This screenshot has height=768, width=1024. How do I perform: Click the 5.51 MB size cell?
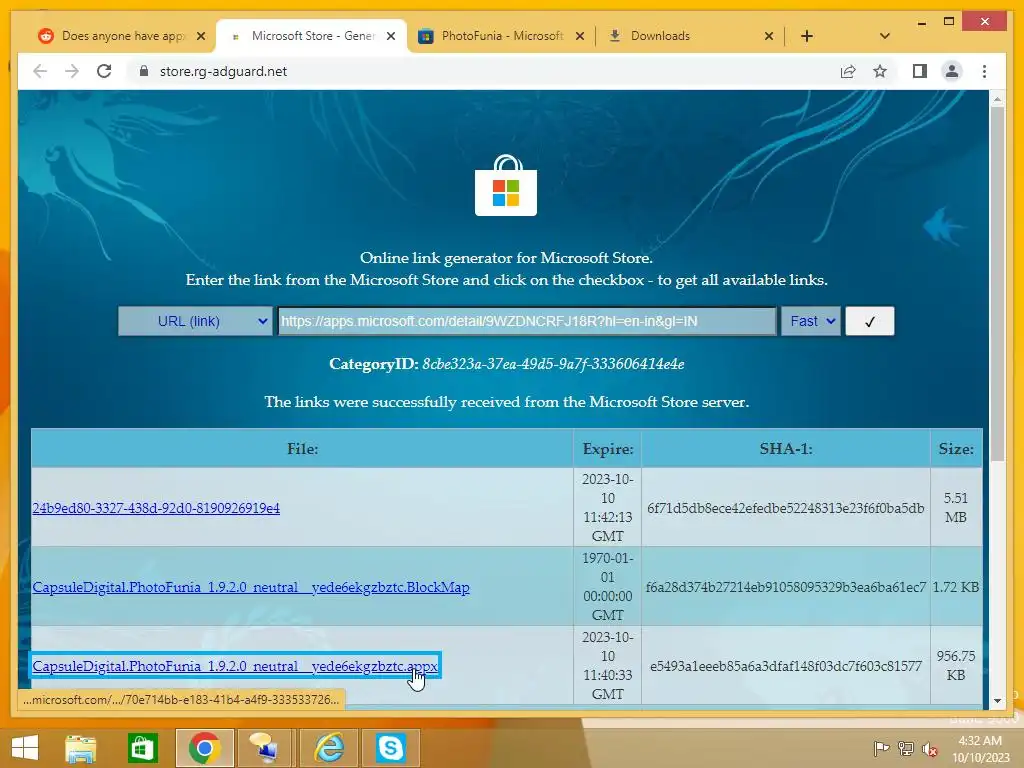click(956, 507)
